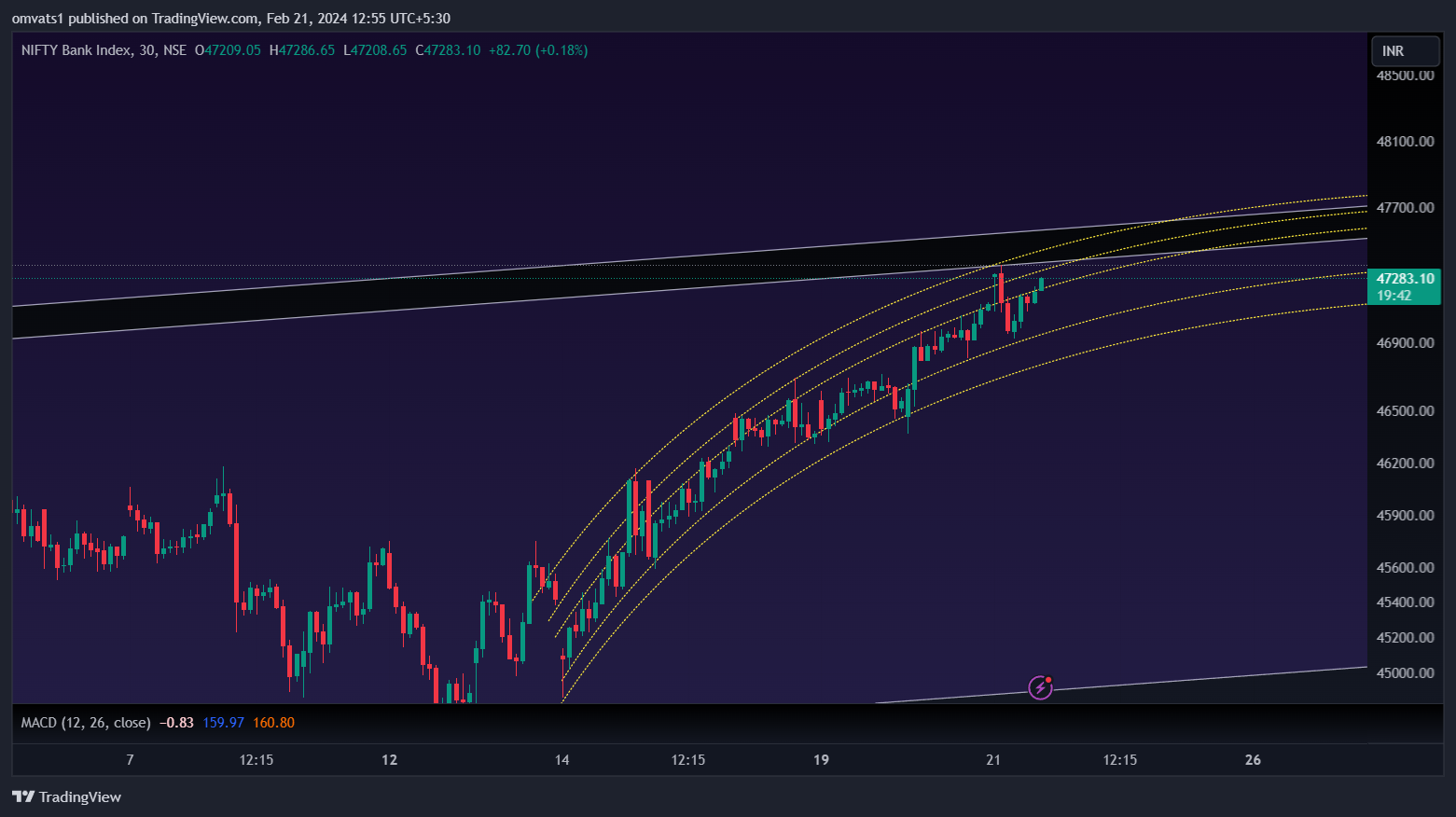Click the 48100.00 price axis label
The width and height of the screenshot is (1456, 817).
coord(1405,142)
